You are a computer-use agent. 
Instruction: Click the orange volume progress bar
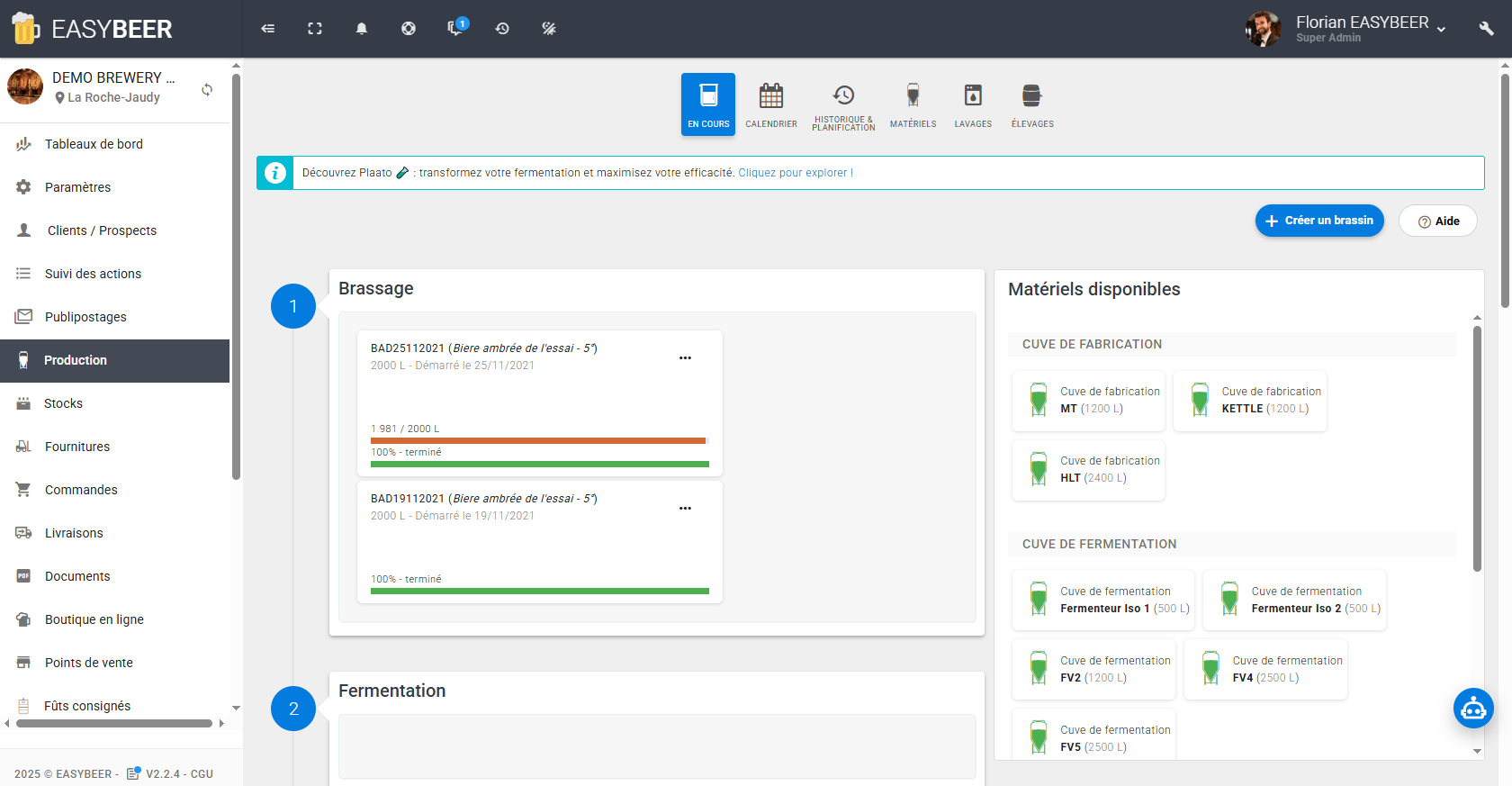[x=538, y=440]
